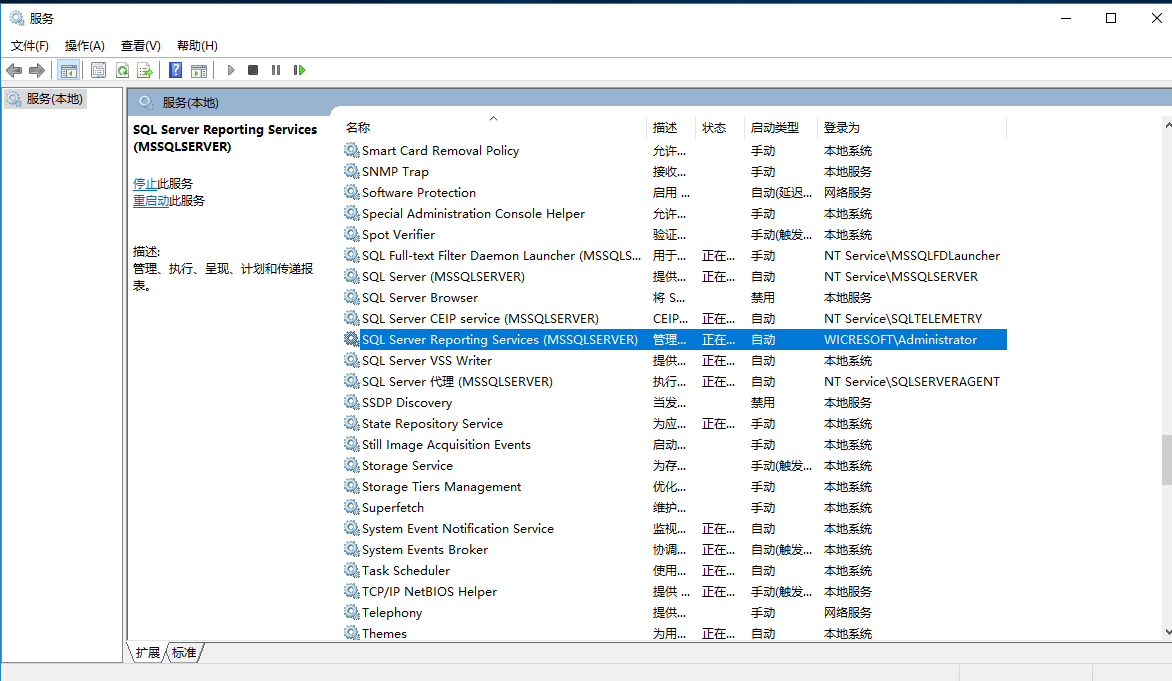Image resolution: width=1172 pixels, height=681 pixels.
Task: Select State Repository Service row
Action: (675, 423)
